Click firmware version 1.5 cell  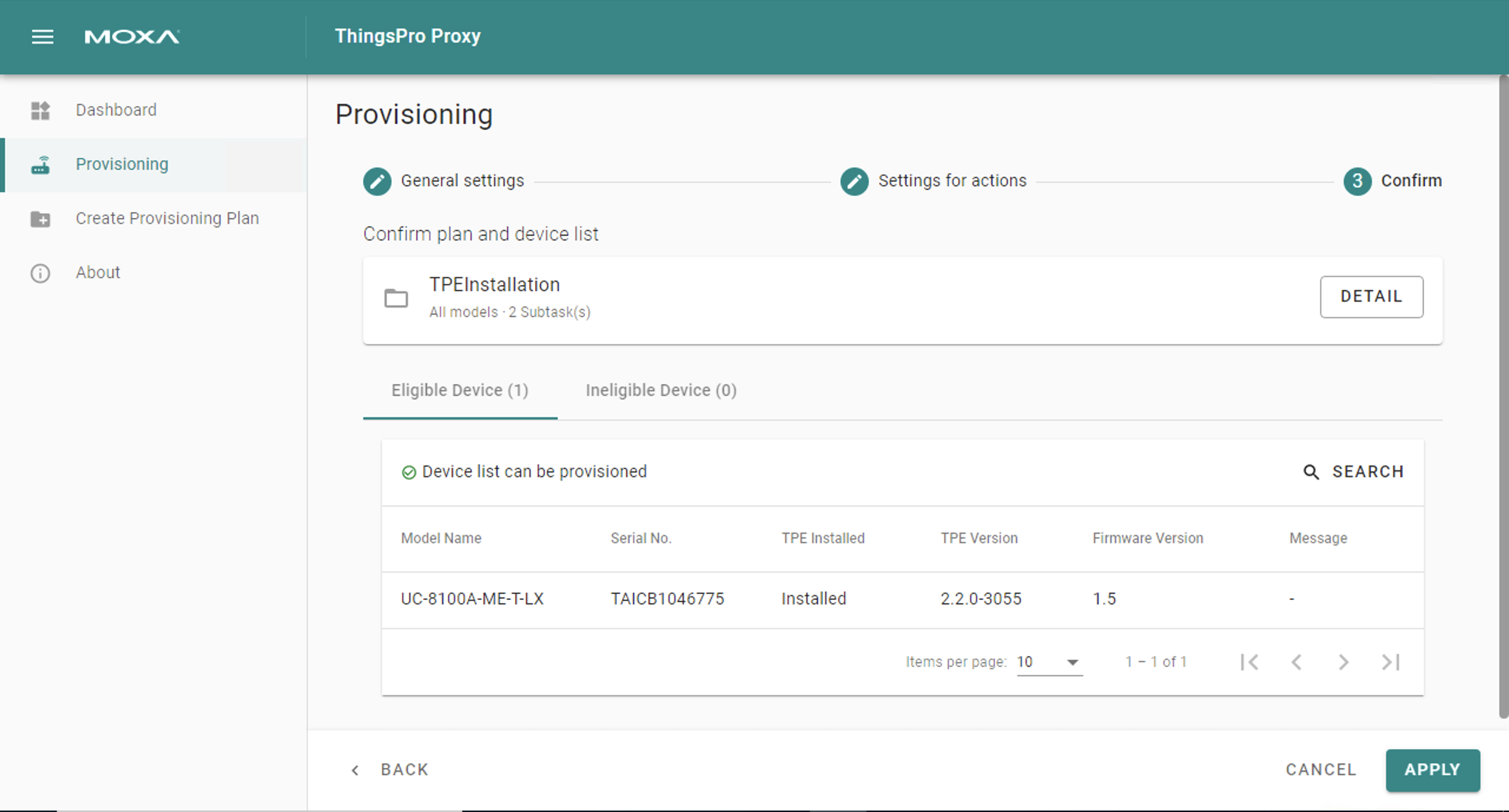pos(1105,599)
